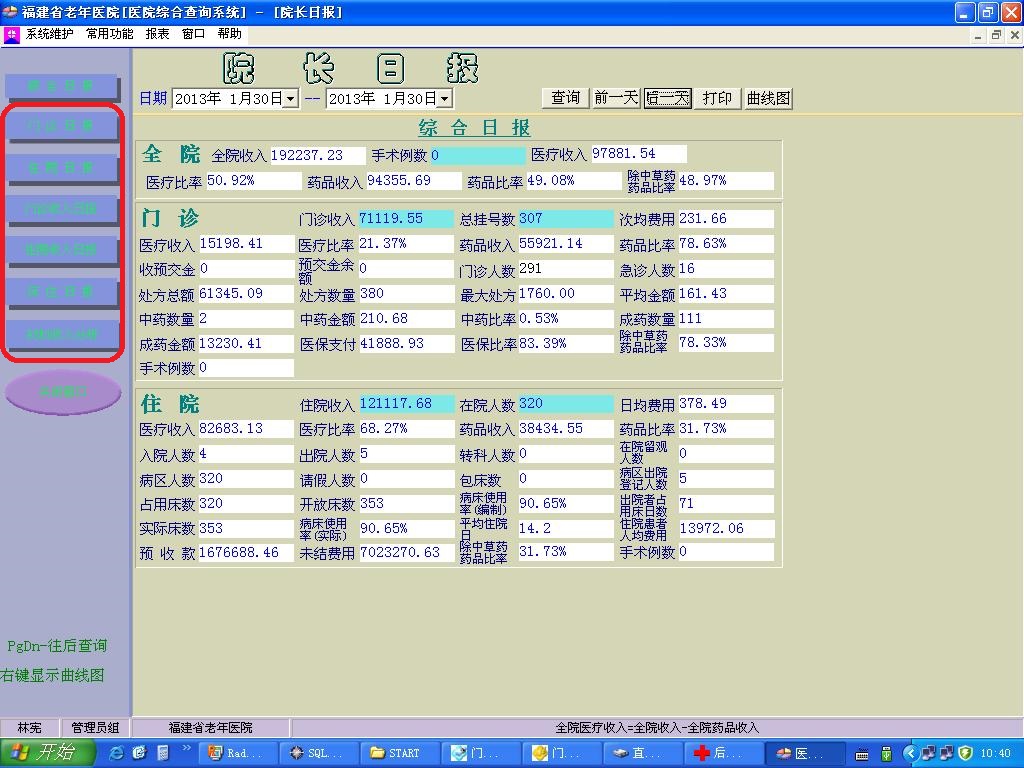1024x768 pixels.
Task: Select 住院日报 in the left sidebar
Action: pyautogui.click(x=62, y=167)
